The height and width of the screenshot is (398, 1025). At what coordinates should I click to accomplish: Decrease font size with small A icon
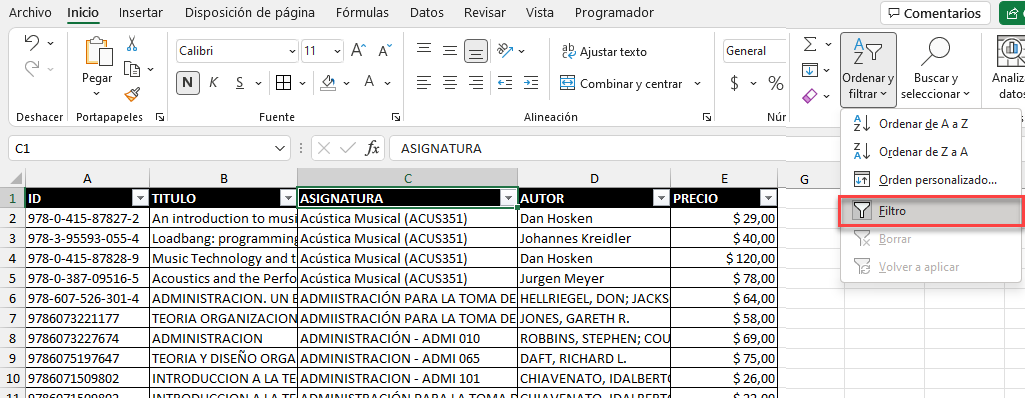click(384, 50)
